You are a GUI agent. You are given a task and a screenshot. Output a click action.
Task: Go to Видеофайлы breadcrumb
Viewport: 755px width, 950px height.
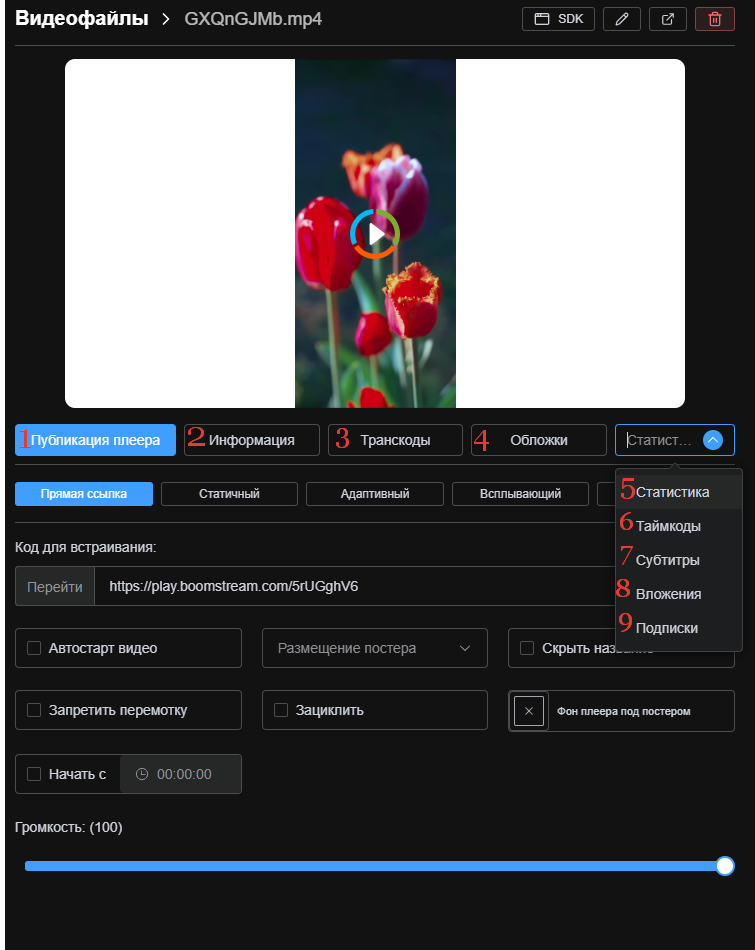tap(82, 18)
